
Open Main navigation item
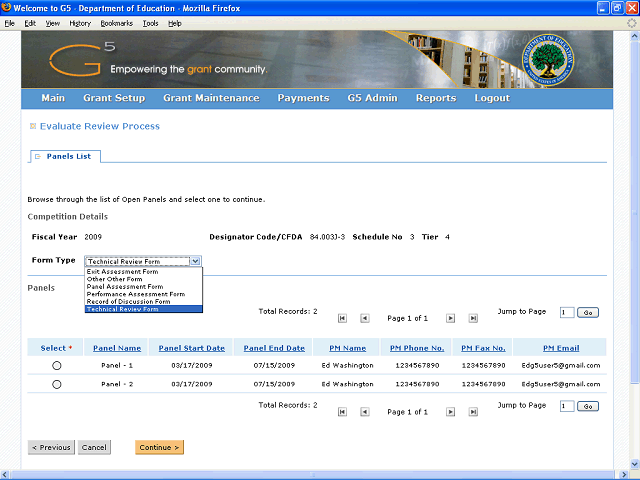coord(53,98)
